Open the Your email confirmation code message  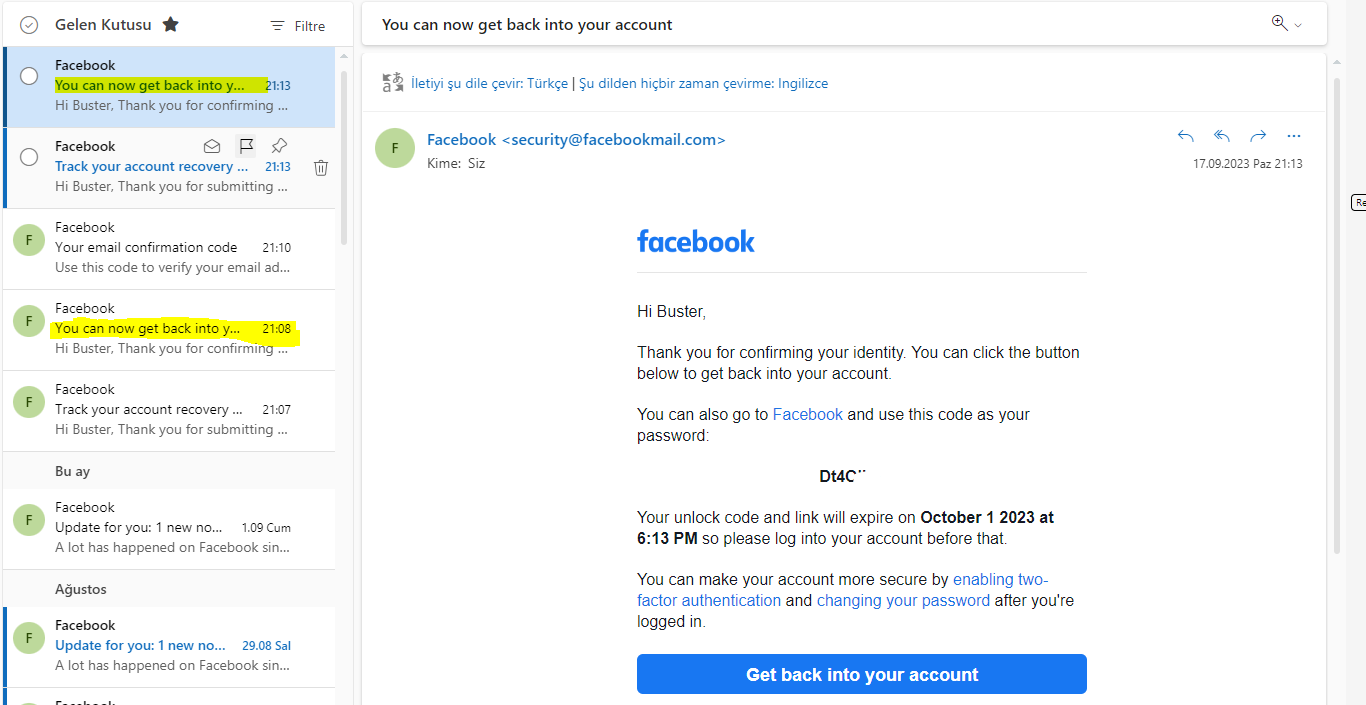173,249
